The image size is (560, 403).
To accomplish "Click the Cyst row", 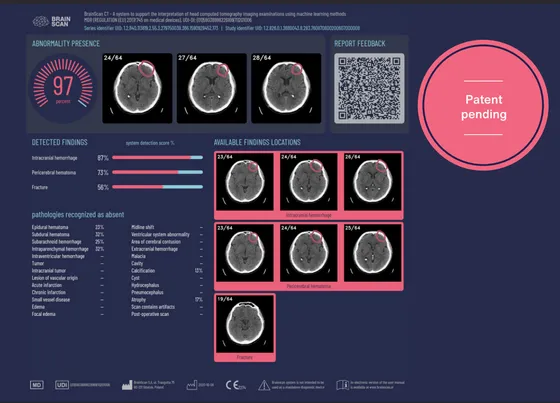I will (167, 278).
